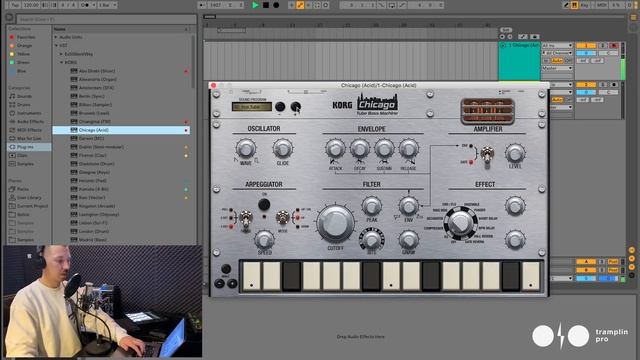Select the Orange collection
Image resolution: width=640 pixels, height=360 pixels.
point(24,46)
